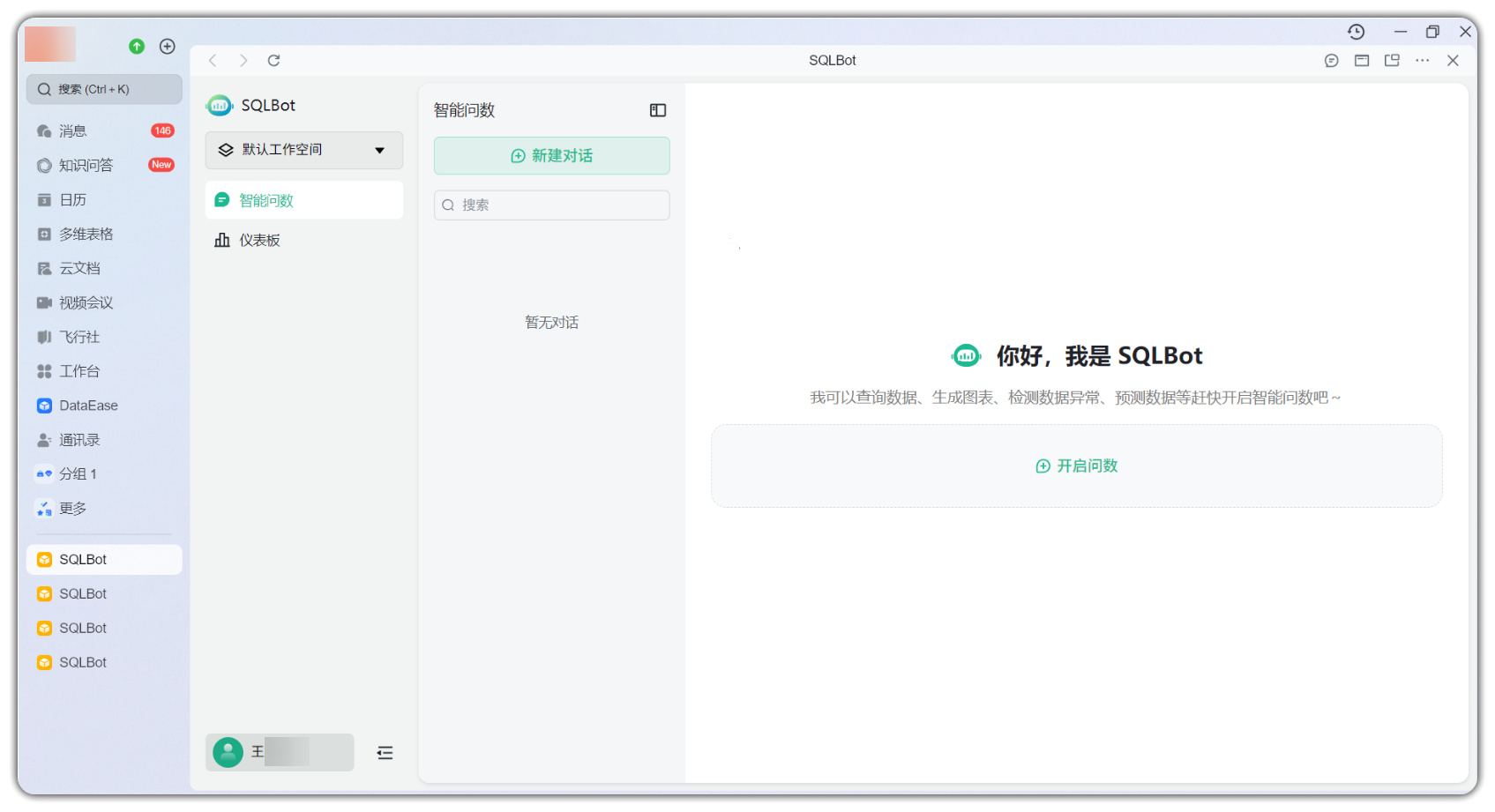Click the SQLBot chat search input field
This screenshot has height=812, width=1495.
(x=551, y=205)
